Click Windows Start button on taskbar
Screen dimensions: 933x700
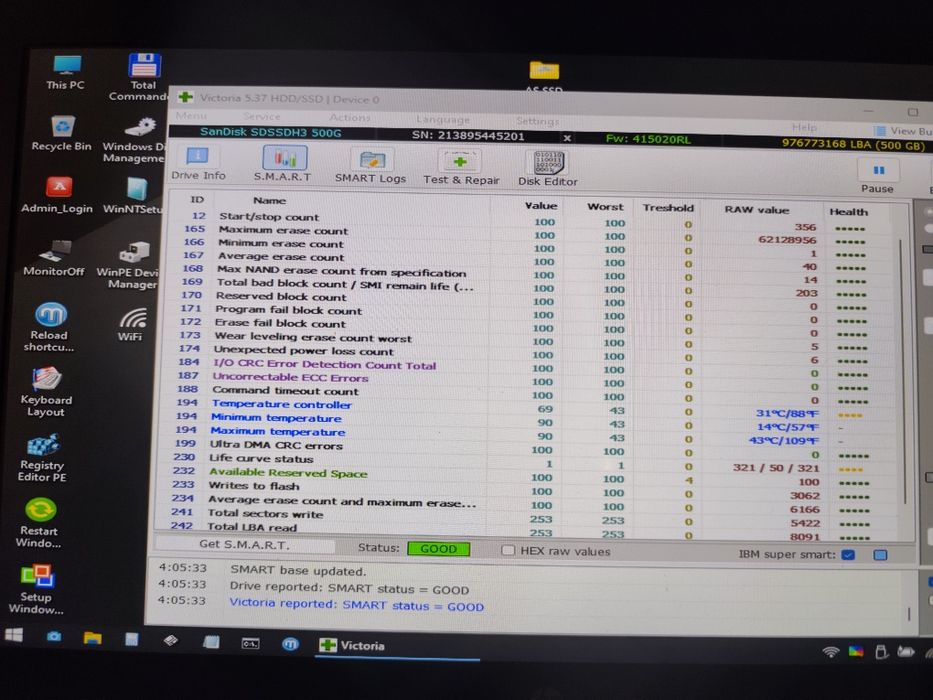14,635
